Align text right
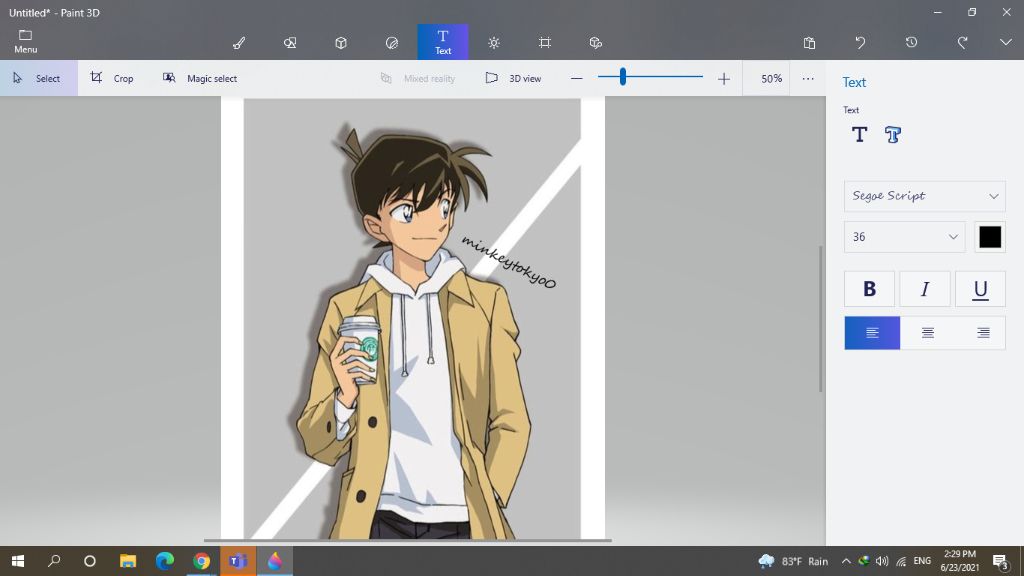Image resolution: width=1024 pixels, height=576 pixels. coord(983,333)
